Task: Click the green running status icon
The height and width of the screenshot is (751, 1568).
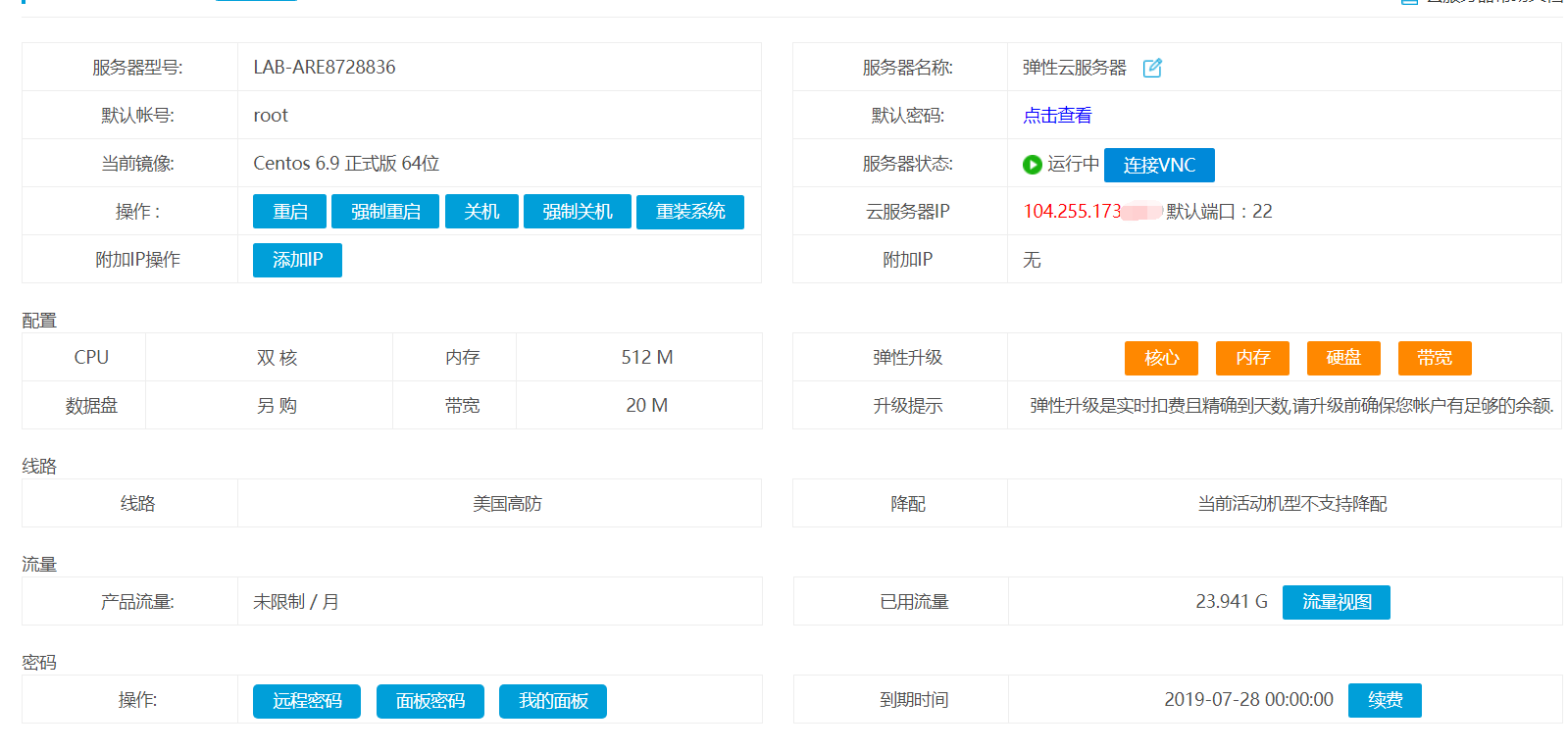Action: pos(1032,165)
